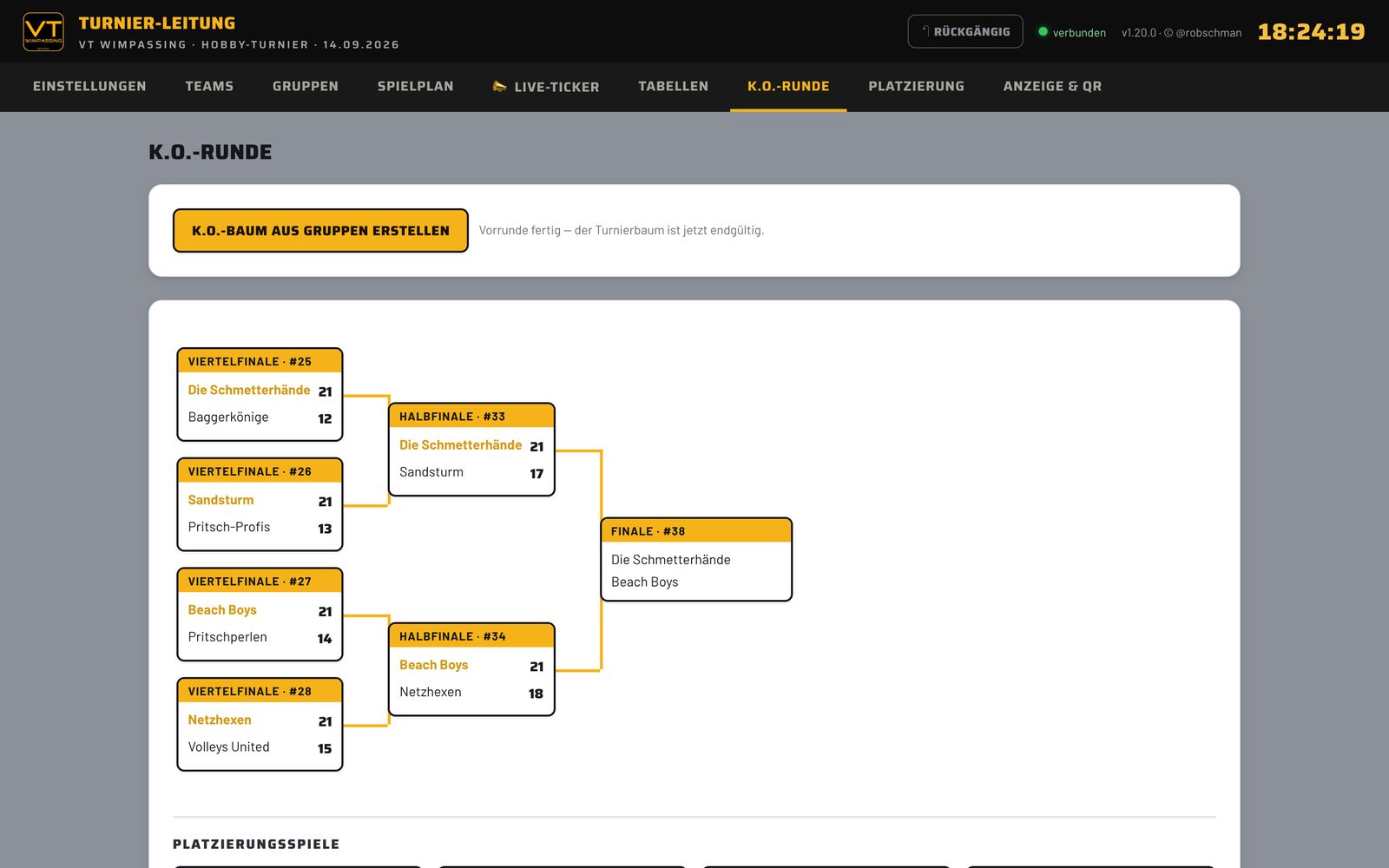Click the Turnier-Leitung title
1389x868 pixels.
pyautogui.click(x=157, y=23)
